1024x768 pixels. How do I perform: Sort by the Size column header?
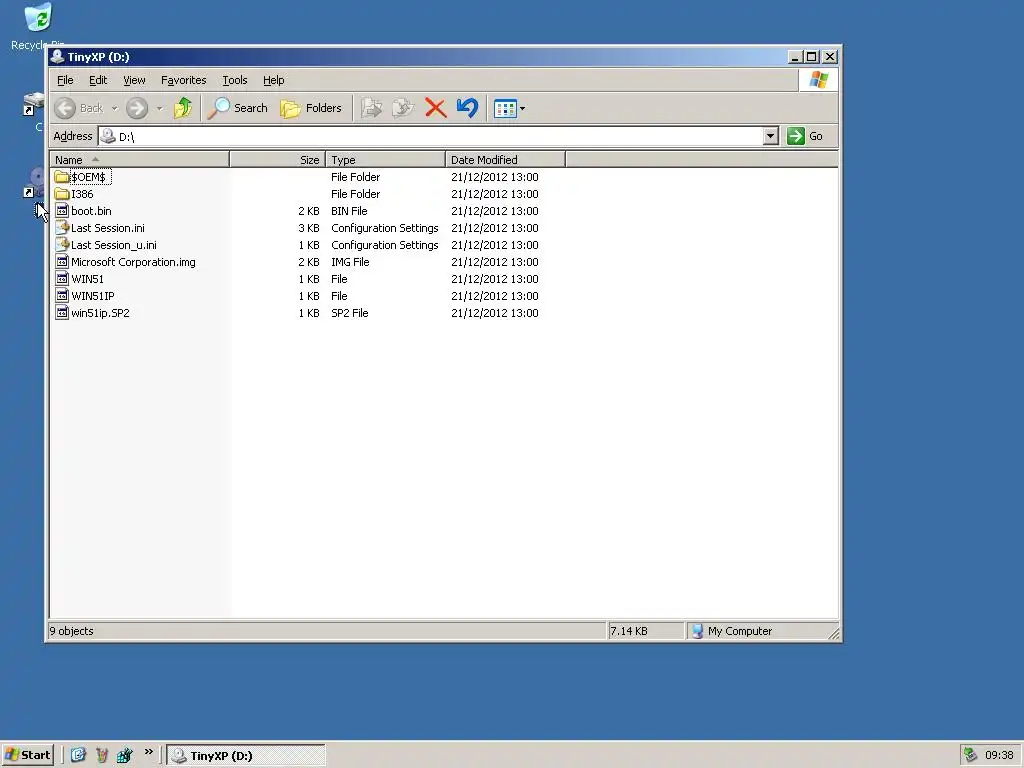(x=278, y=159)
